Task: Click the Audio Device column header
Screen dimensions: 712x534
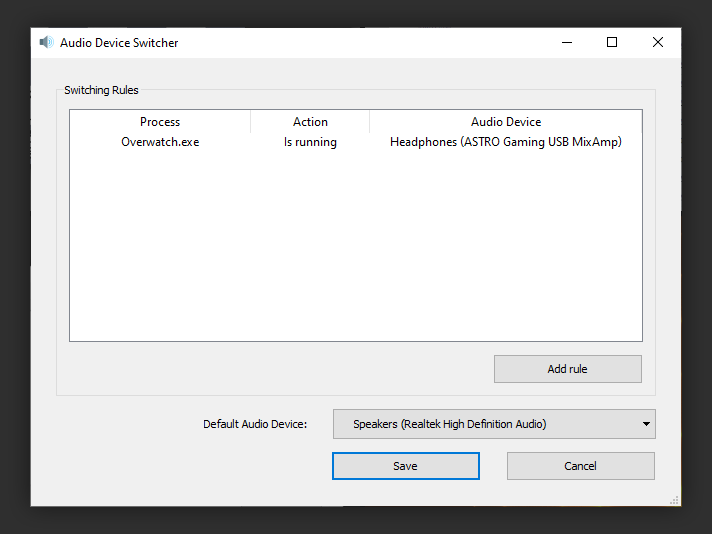Action: [x=506, y=122]
